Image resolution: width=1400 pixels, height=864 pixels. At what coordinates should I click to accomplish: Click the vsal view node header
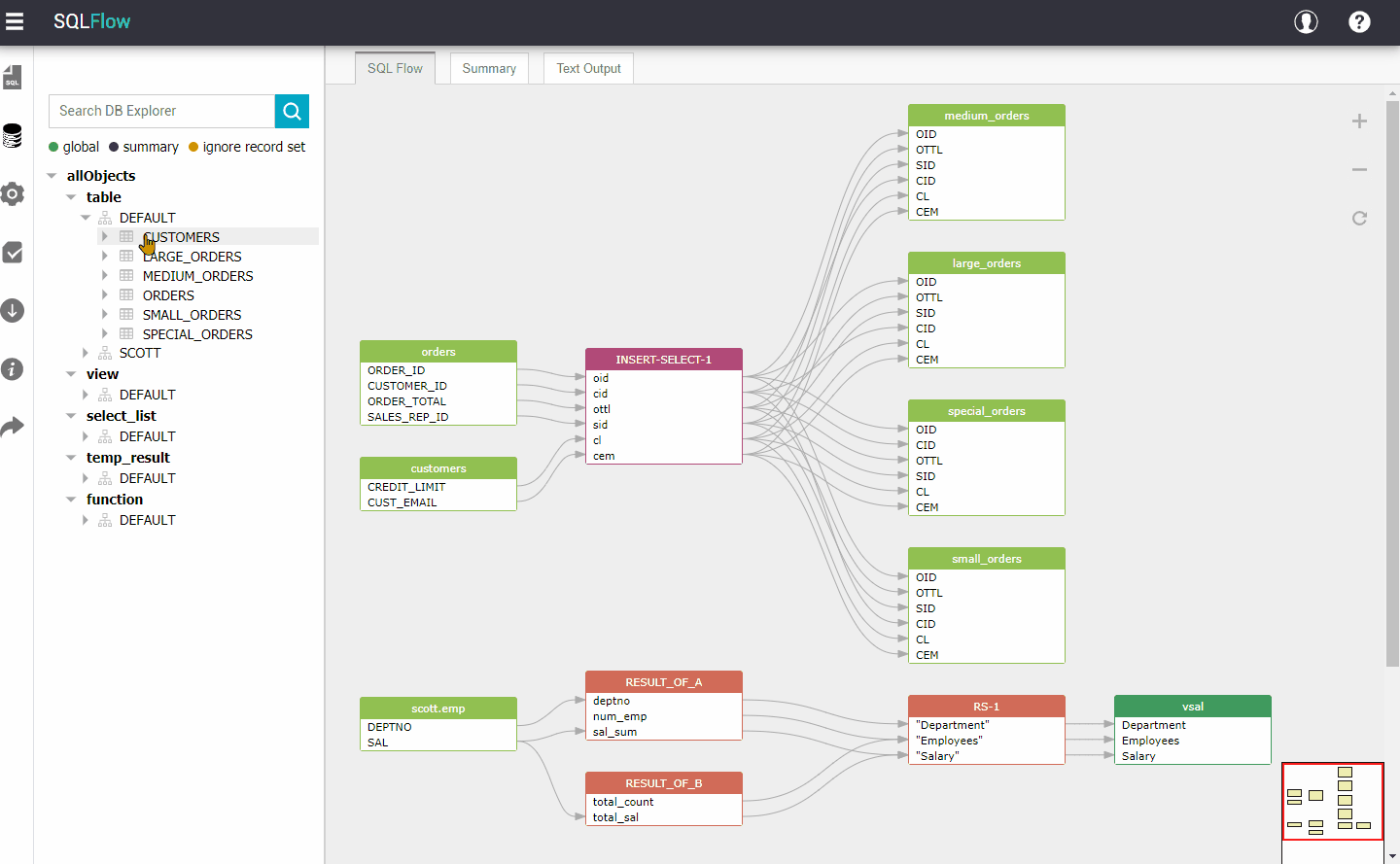point(1193,707)
